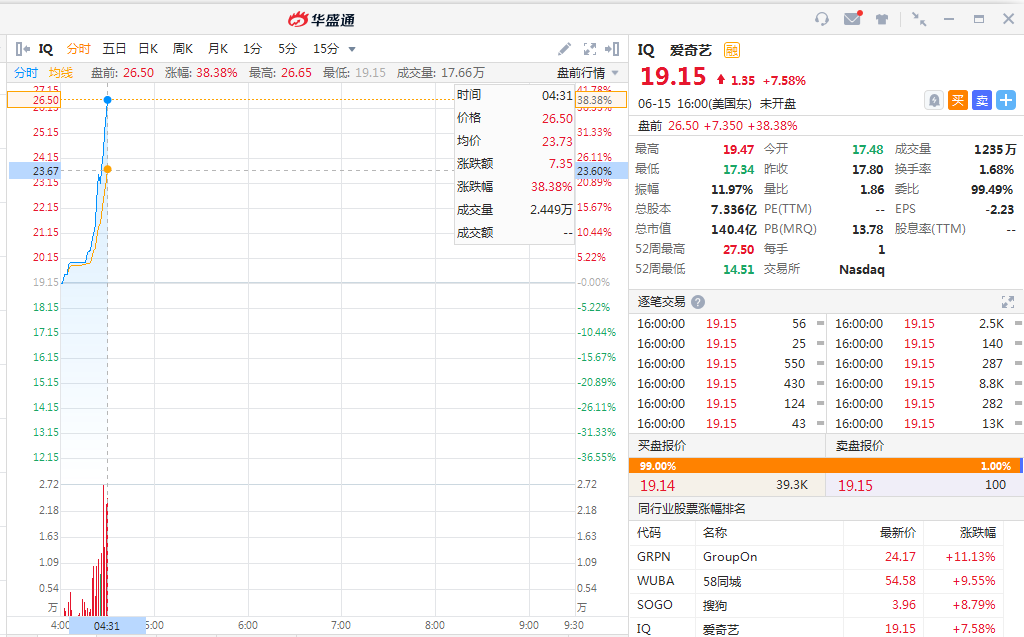The width and height of the screenshot is (1024, 637).
Task: Collapse the right quote panel
Action: tap(613, 49)
